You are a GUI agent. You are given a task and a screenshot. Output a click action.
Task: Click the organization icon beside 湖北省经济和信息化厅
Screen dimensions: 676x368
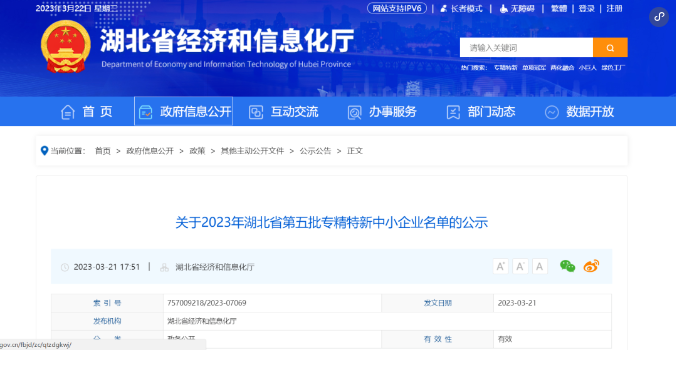[164, 268]
